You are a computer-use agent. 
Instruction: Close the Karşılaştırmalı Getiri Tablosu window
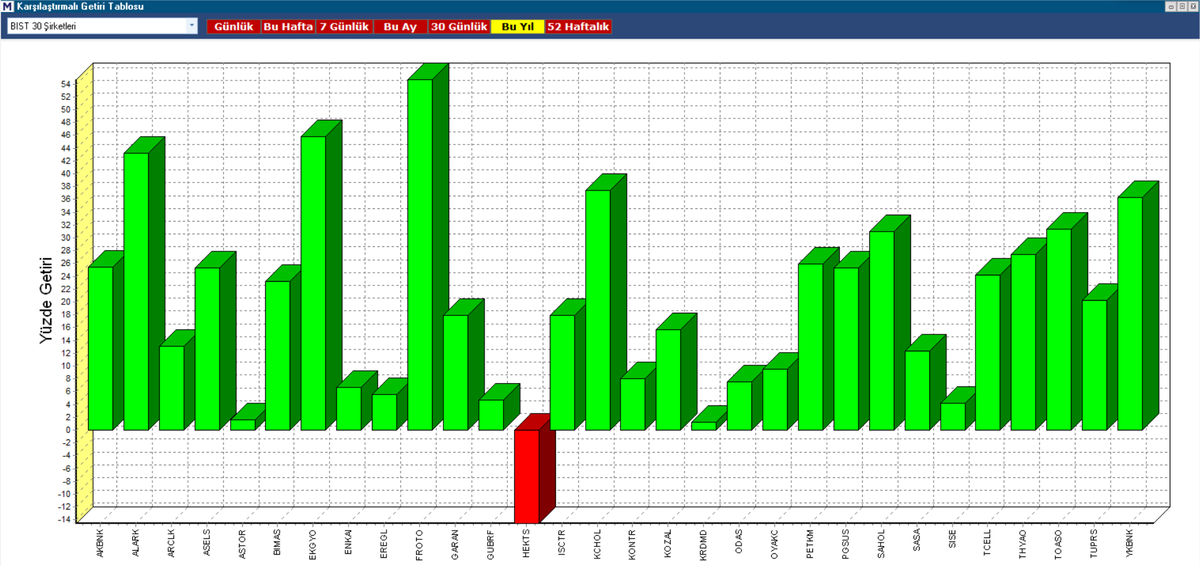[x=1191, y=6]
